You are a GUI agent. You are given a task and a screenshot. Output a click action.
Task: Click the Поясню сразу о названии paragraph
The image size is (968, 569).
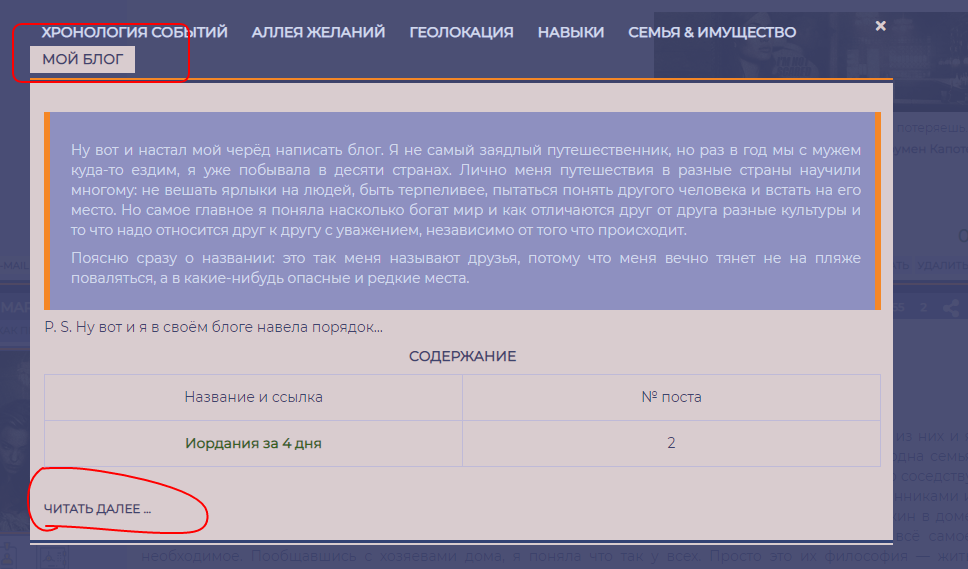point(465,268)
